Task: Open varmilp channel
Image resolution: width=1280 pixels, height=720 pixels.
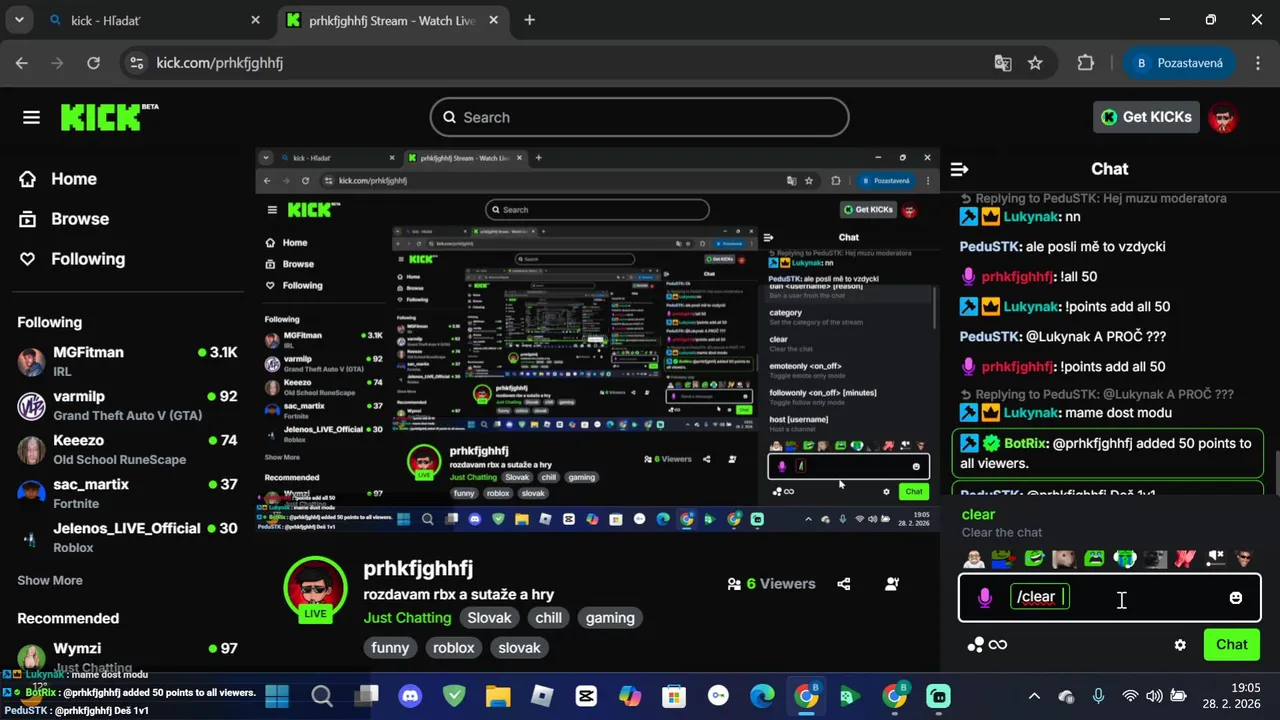Action: (127, 405)
